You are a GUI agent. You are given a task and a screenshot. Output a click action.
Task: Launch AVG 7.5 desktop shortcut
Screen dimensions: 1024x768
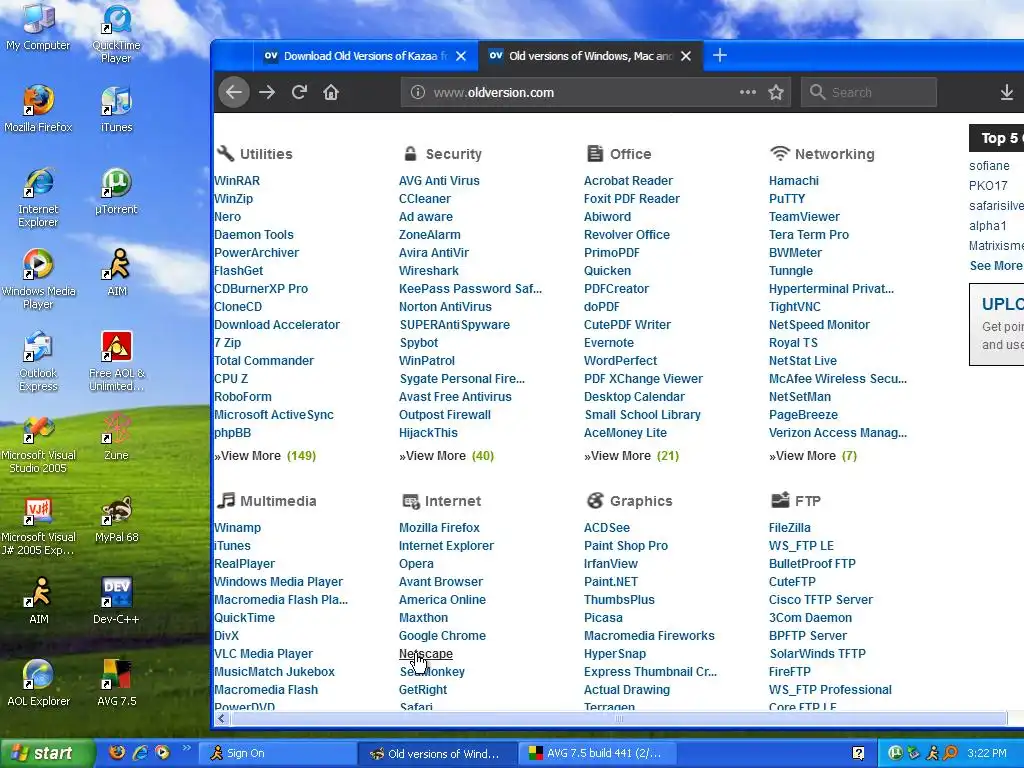pyautogui.click(x=116, y=683)
